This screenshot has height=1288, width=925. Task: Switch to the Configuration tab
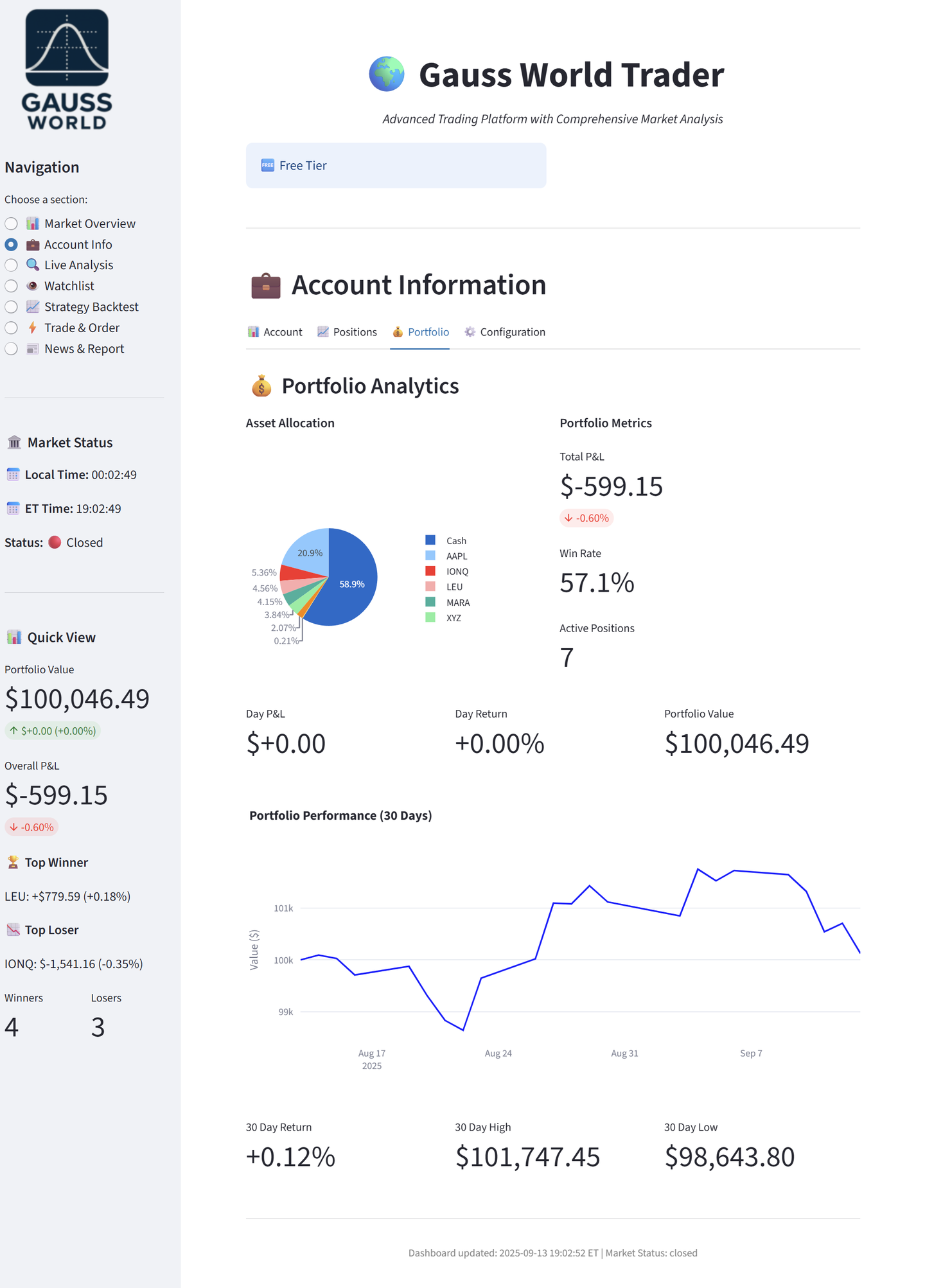505,332
